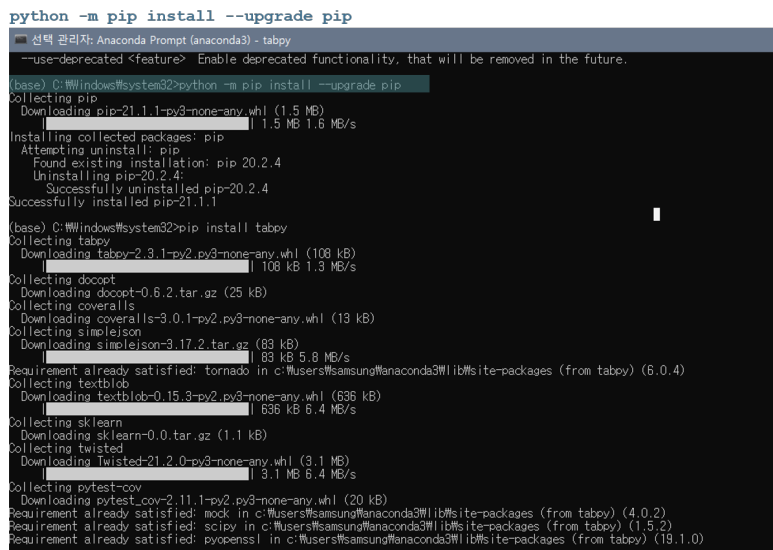Viewport: 773px width, 550px height.
Task: Click the 'pip install tabpy' command line
Action: (148, 228)
